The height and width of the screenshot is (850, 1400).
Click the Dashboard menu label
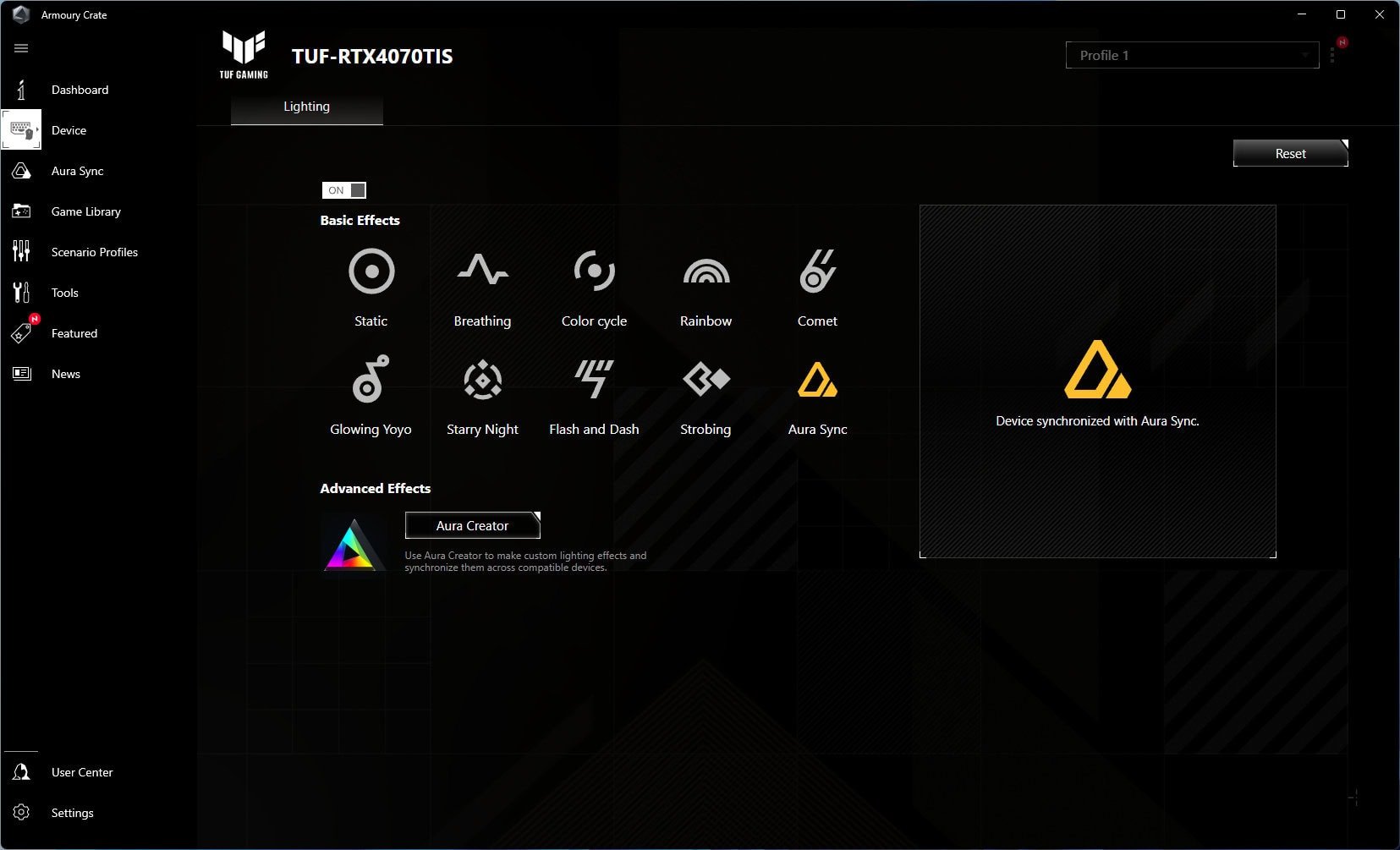[x=80, y=90]
